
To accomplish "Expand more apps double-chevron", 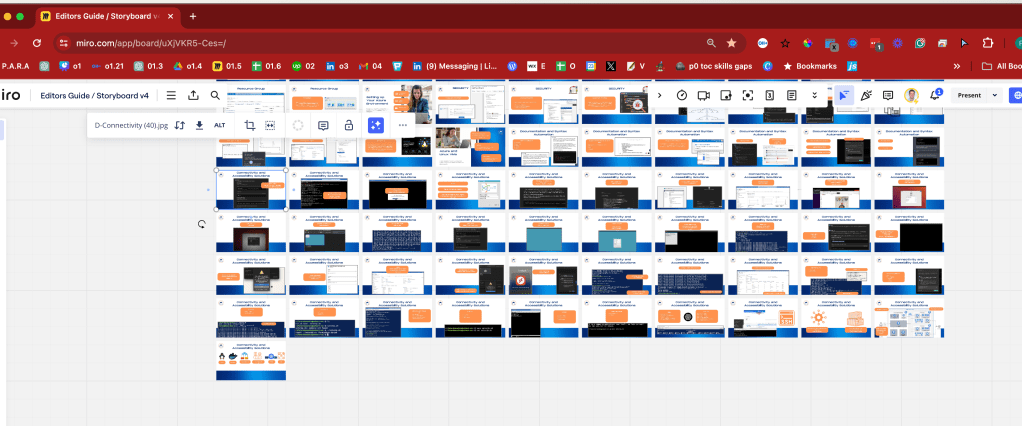I will click(x=814, y=95).
